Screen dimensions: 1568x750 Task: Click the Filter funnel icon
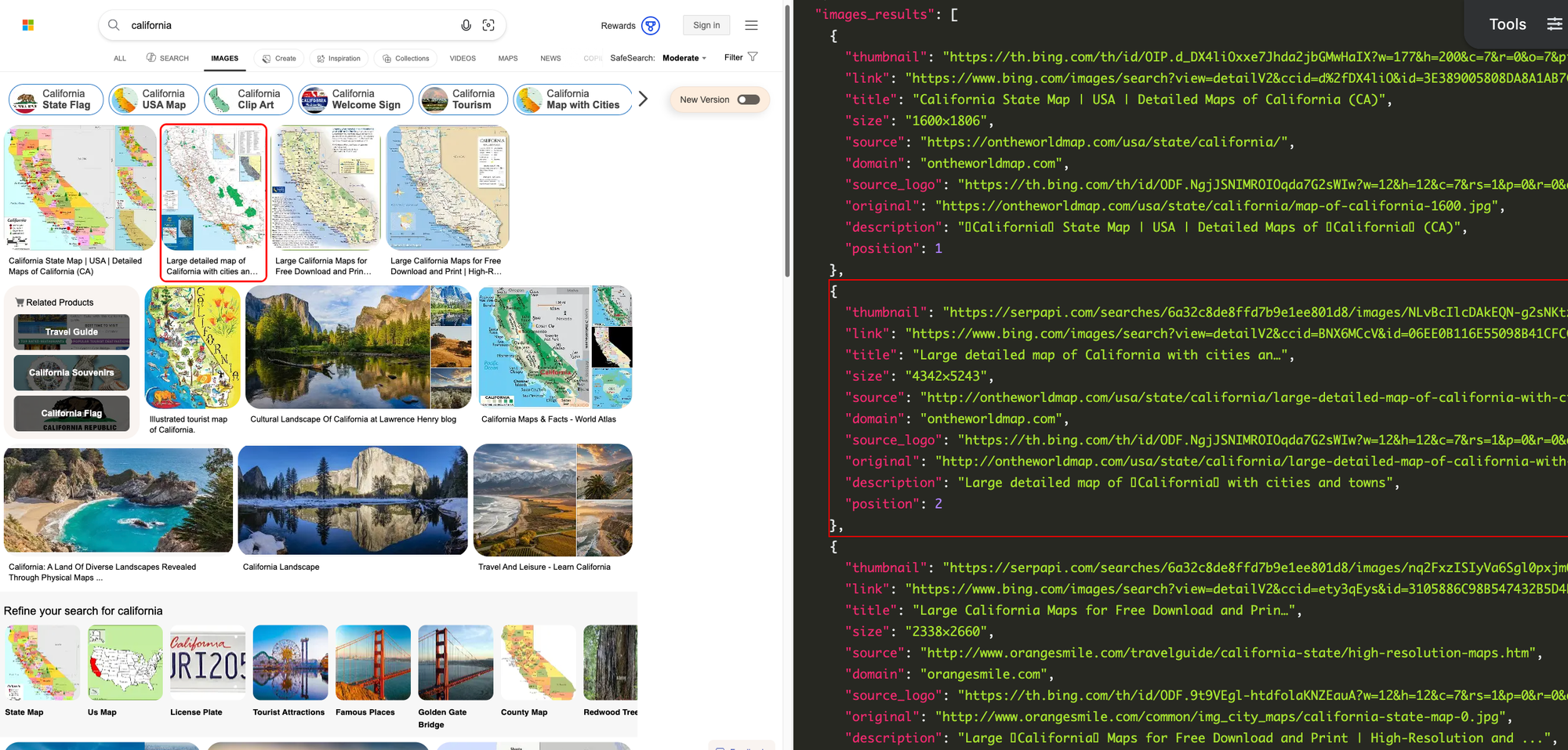pos(753,56)
